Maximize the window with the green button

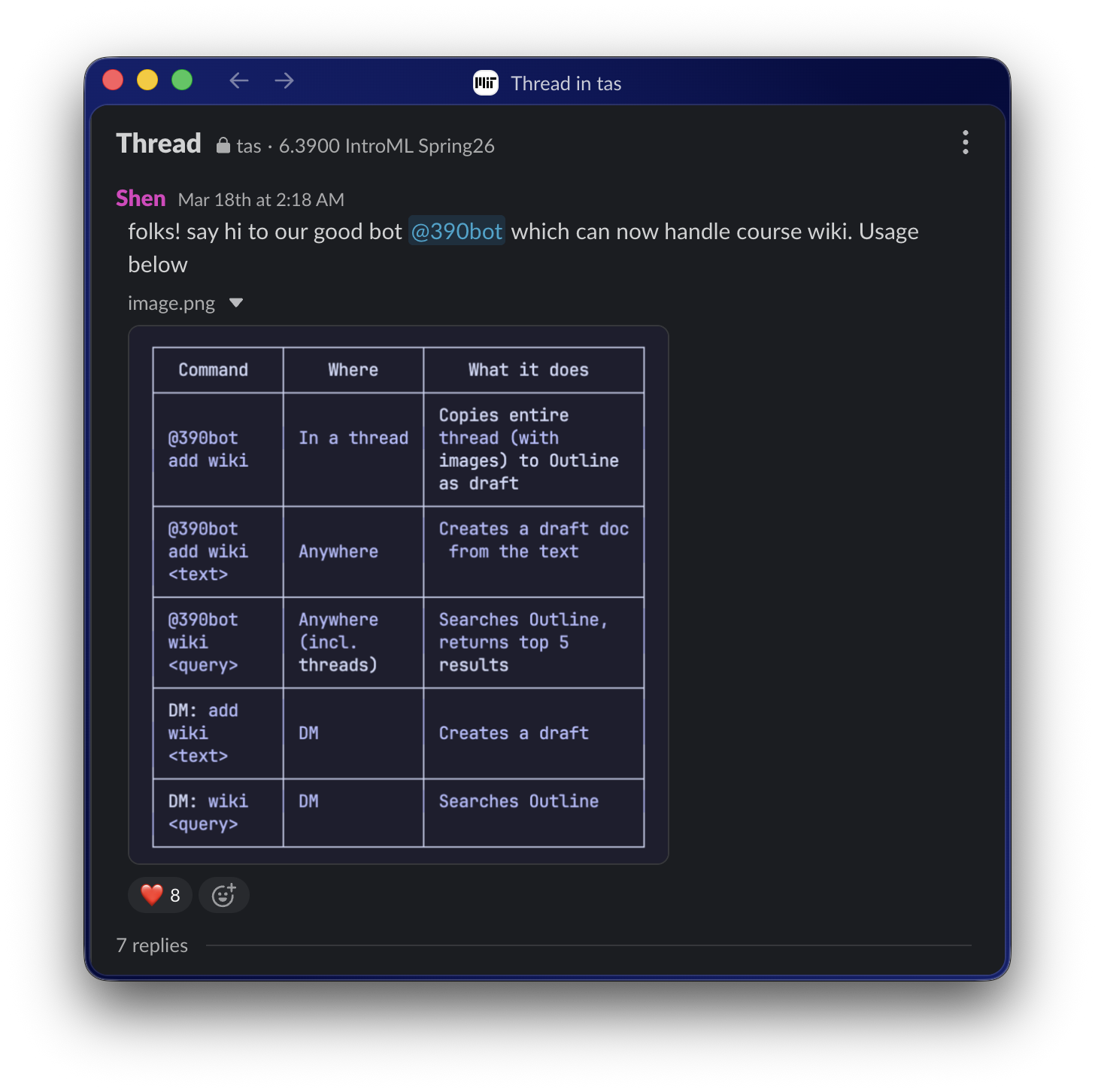182,80
